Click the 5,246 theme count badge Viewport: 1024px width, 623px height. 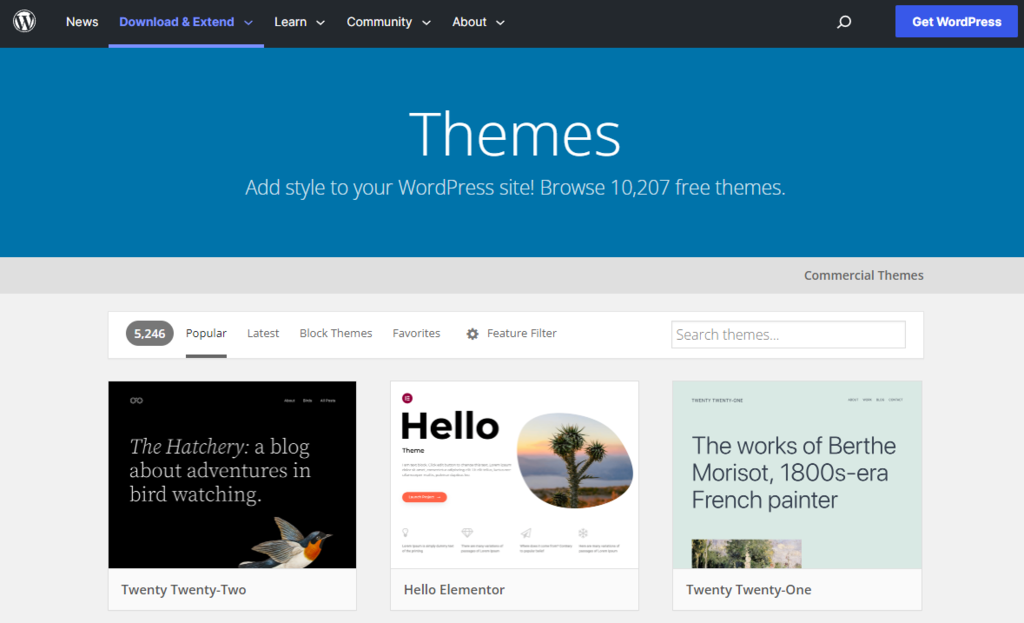[x=149, y=333]
